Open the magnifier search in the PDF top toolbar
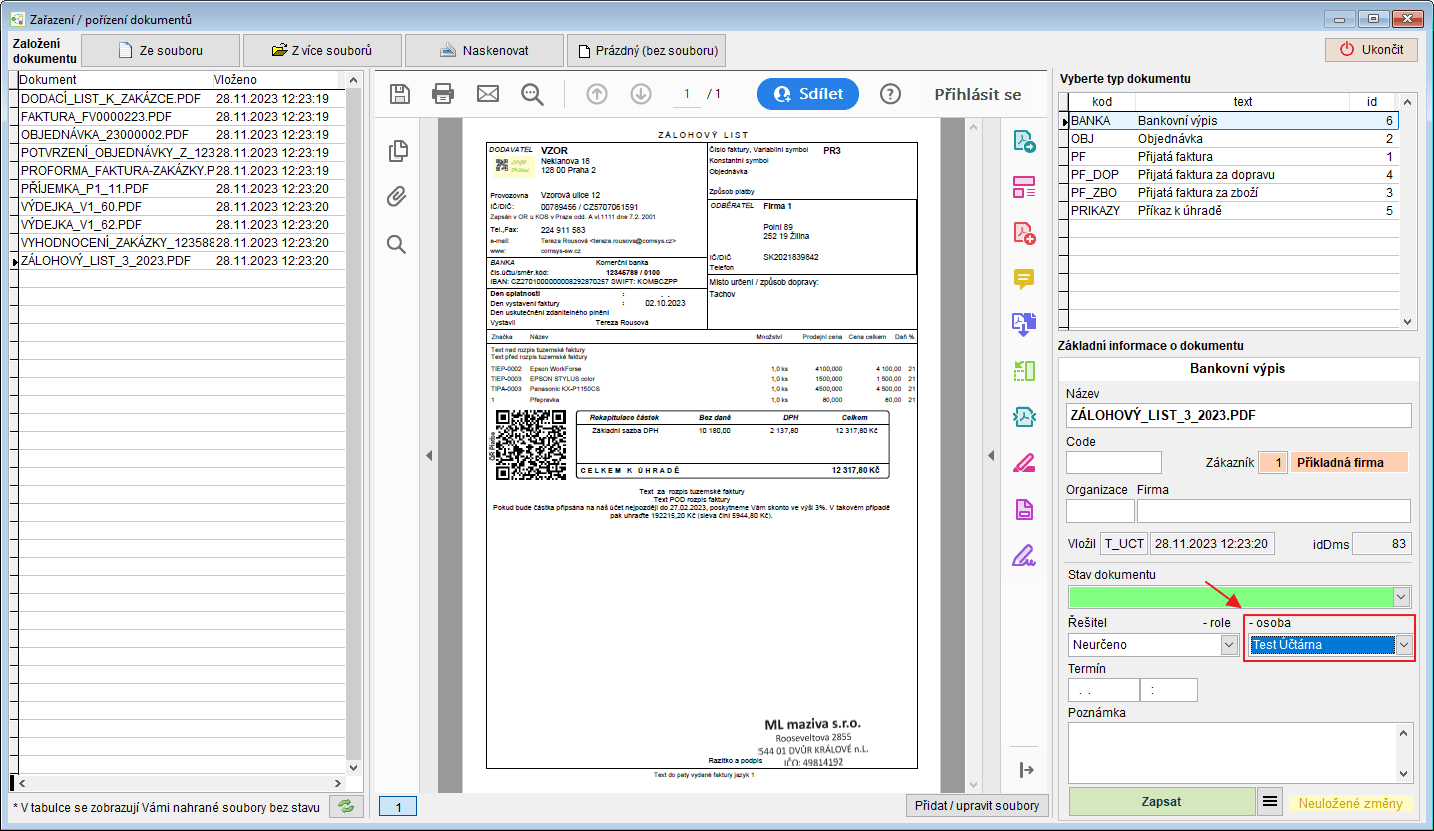The image size is (1434, 831). point(532,94)
